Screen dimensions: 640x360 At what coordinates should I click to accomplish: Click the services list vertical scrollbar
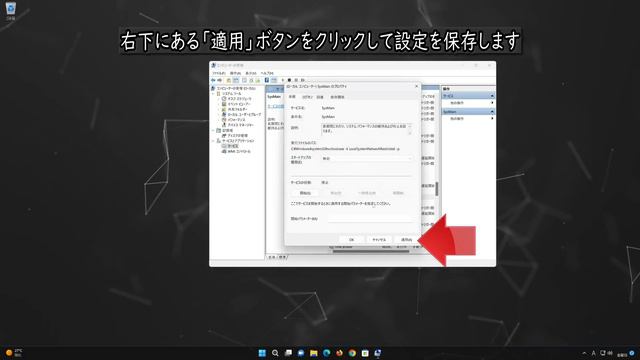pyautogui.click(x=437, y=189)
